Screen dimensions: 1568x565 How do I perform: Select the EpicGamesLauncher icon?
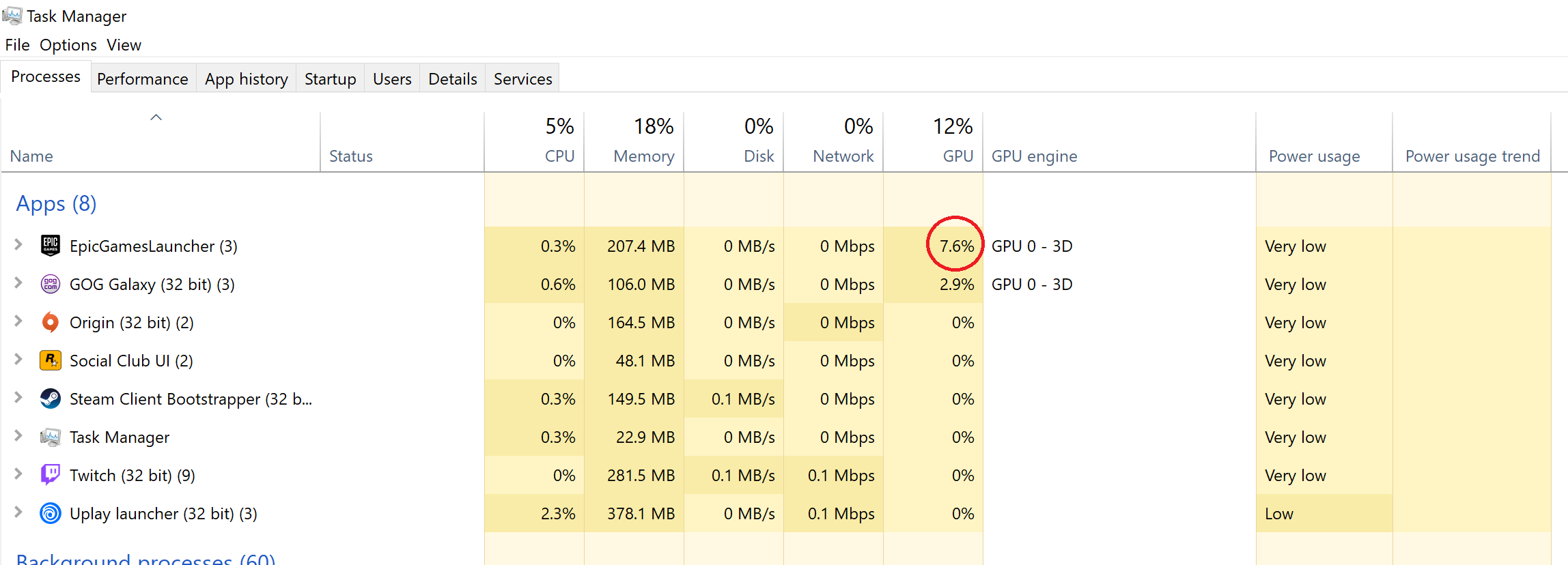click(x=51, y=246)
